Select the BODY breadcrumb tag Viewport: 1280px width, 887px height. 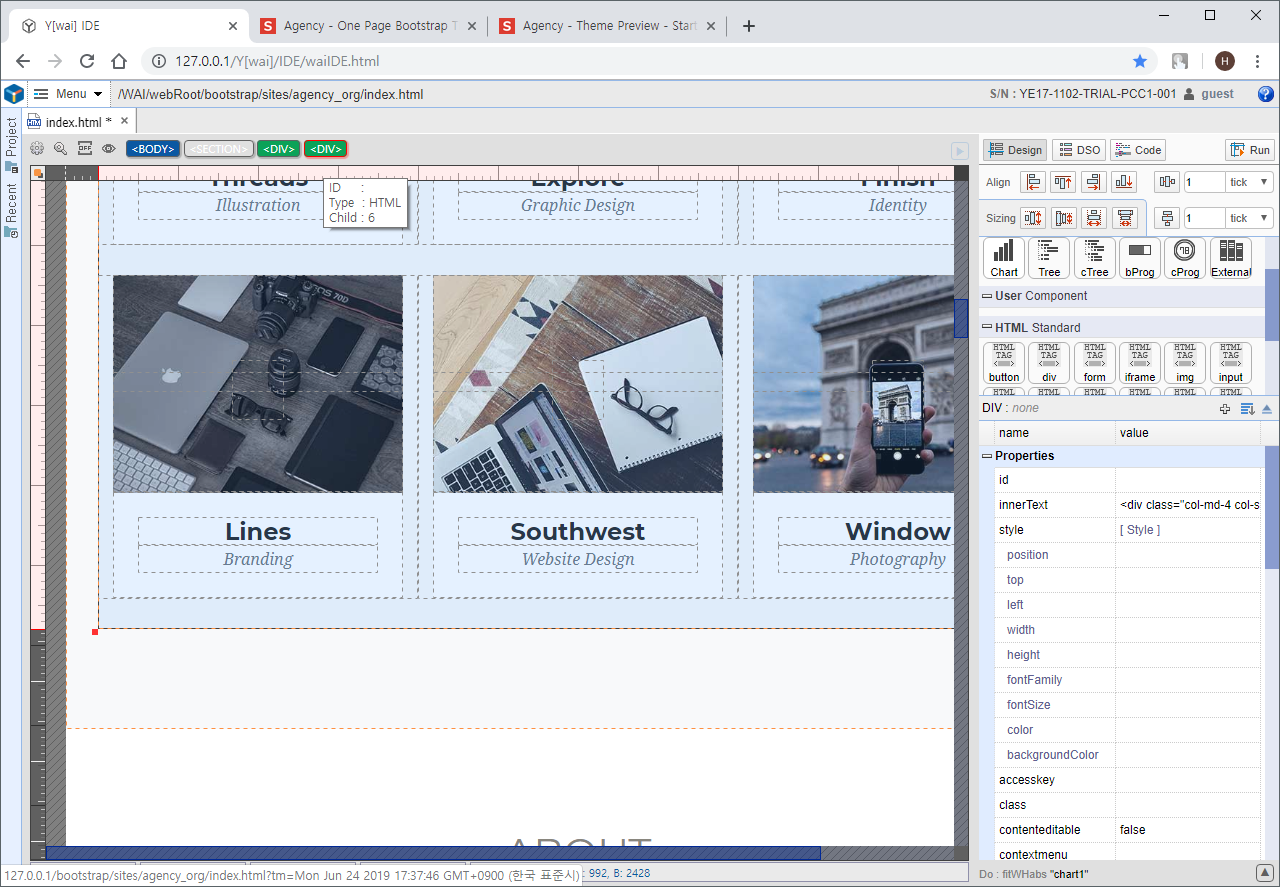pyautogui.click(x=153, y=149)
